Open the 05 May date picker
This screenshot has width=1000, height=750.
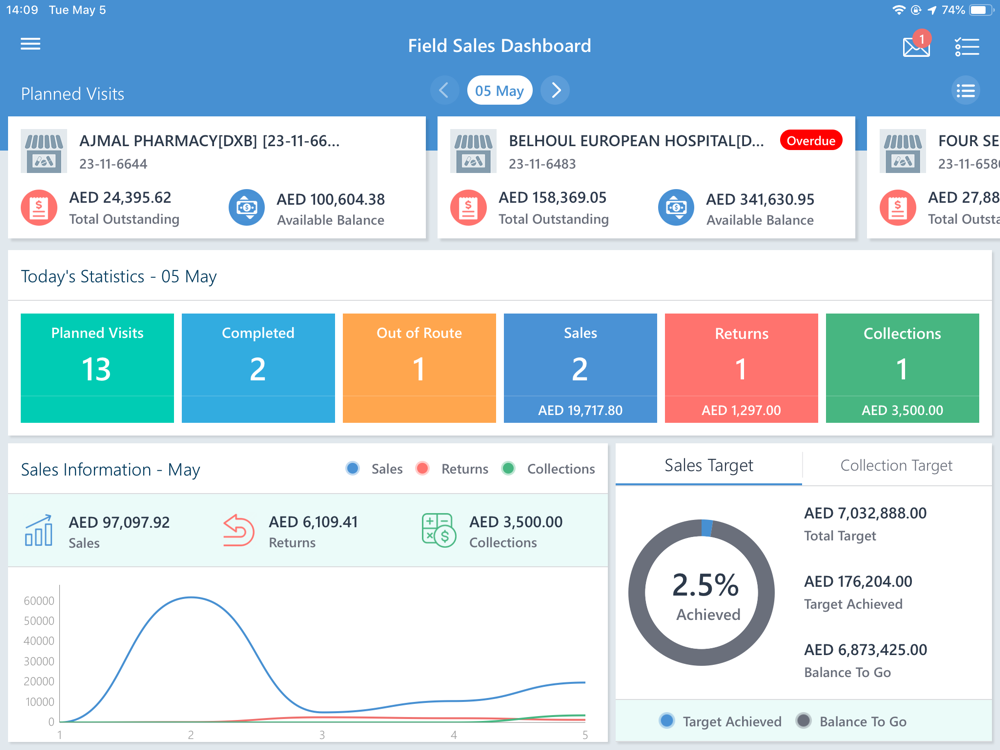(499, 91)
